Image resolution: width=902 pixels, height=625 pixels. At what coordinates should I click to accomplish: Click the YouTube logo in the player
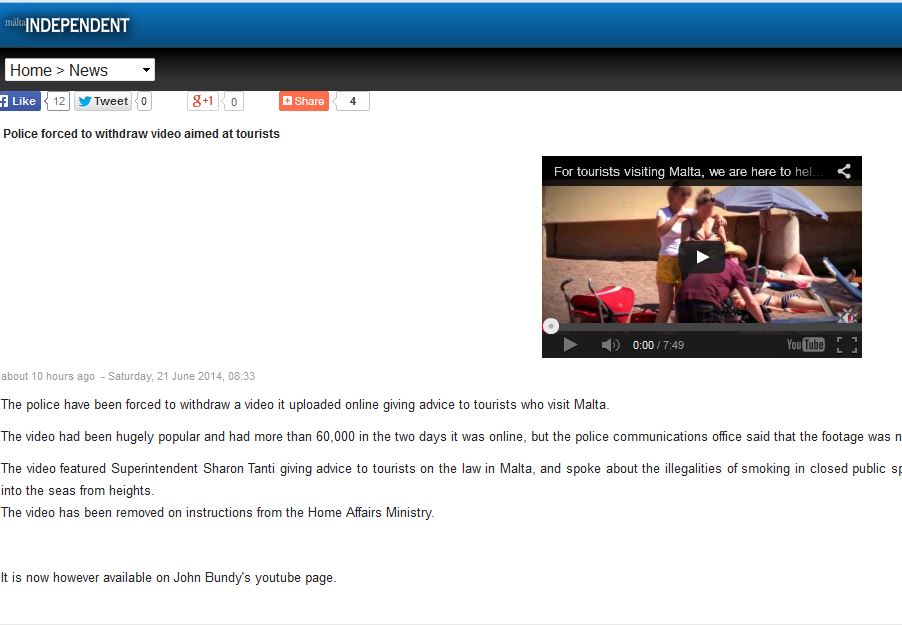805,345
